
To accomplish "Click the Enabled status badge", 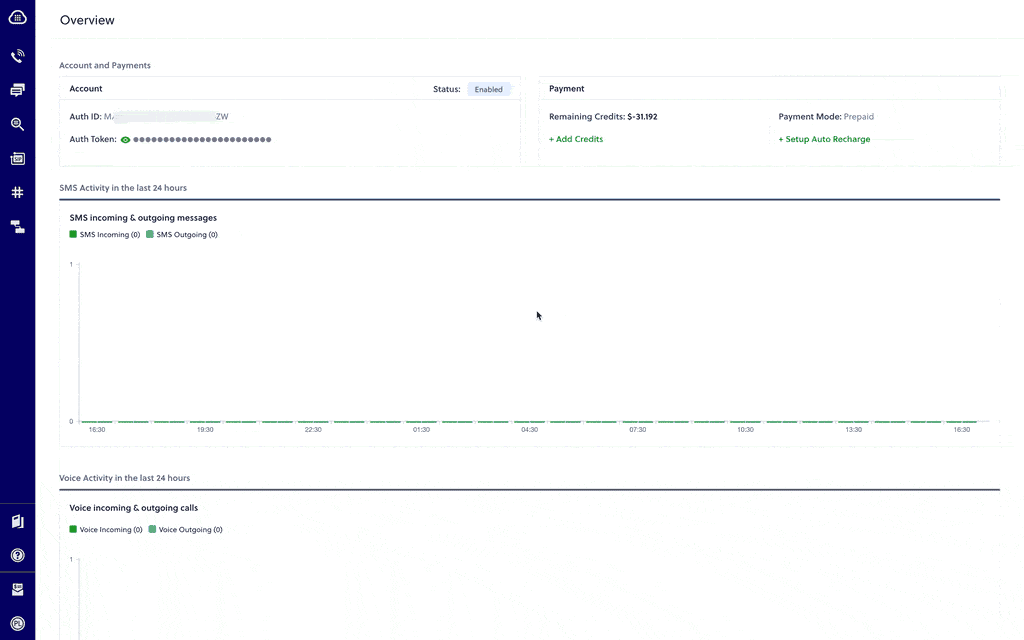I will coord(488,88).
